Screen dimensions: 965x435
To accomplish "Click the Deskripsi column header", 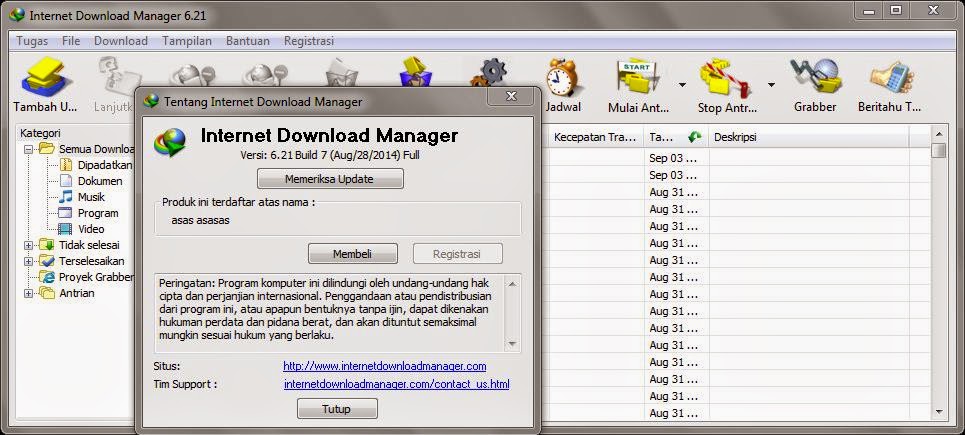I will tap(809, 137).
